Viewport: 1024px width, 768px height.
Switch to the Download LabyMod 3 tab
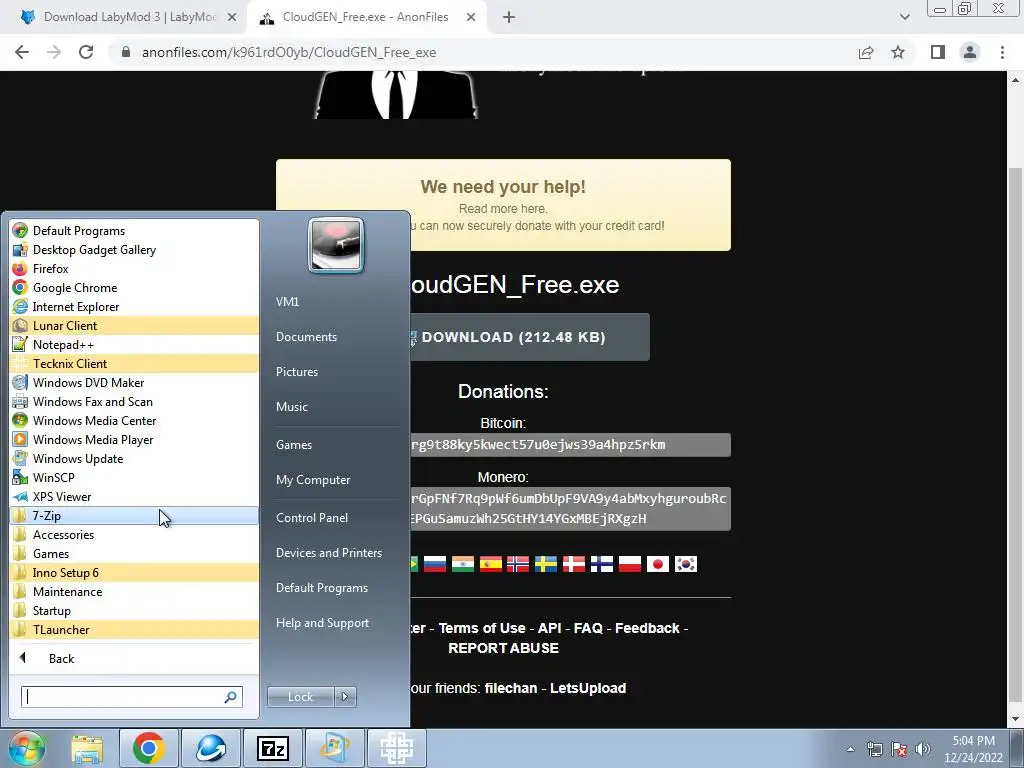point(129,17)
